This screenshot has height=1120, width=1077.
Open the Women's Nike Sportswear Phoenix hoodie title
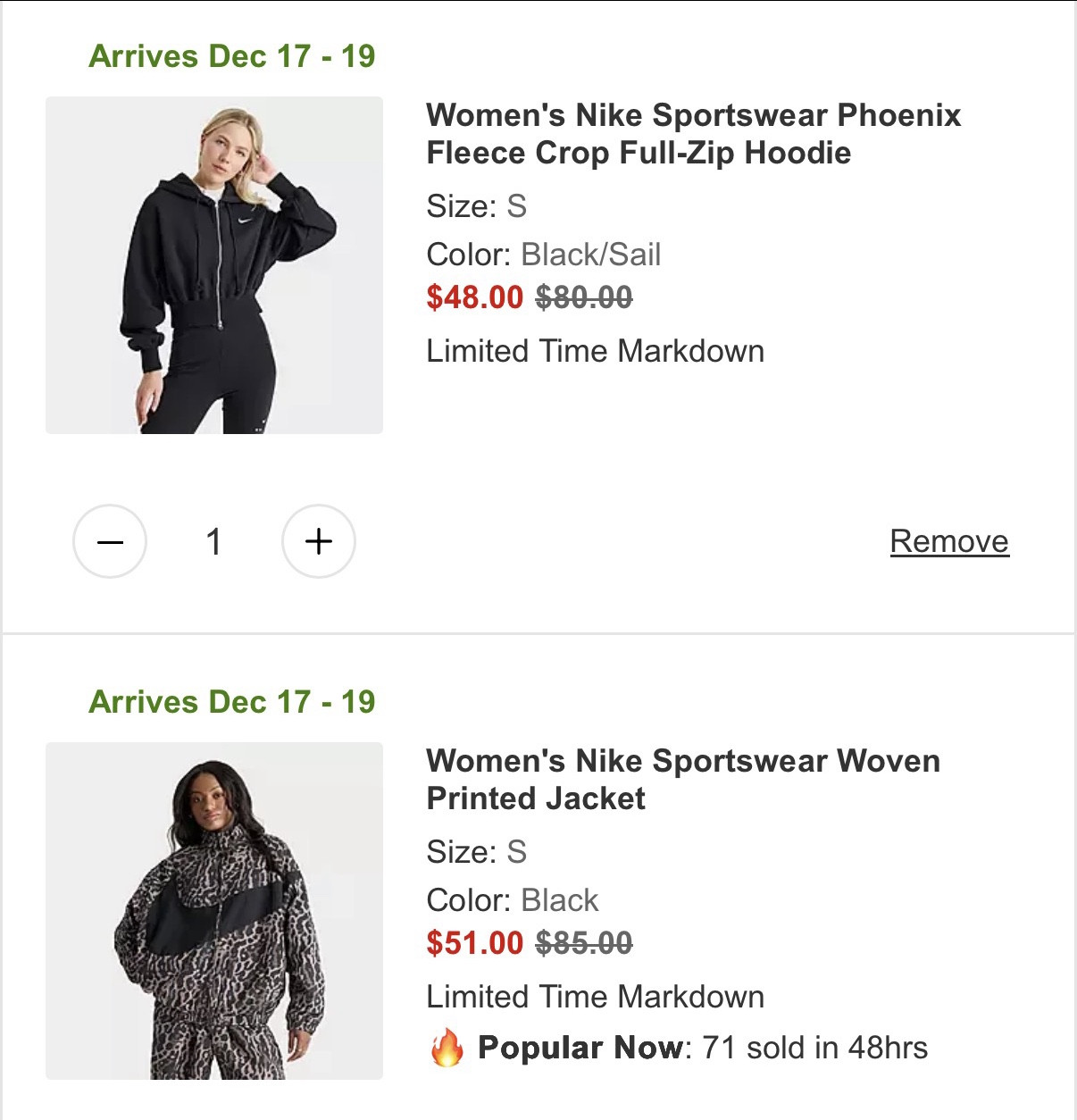point(694,134)
